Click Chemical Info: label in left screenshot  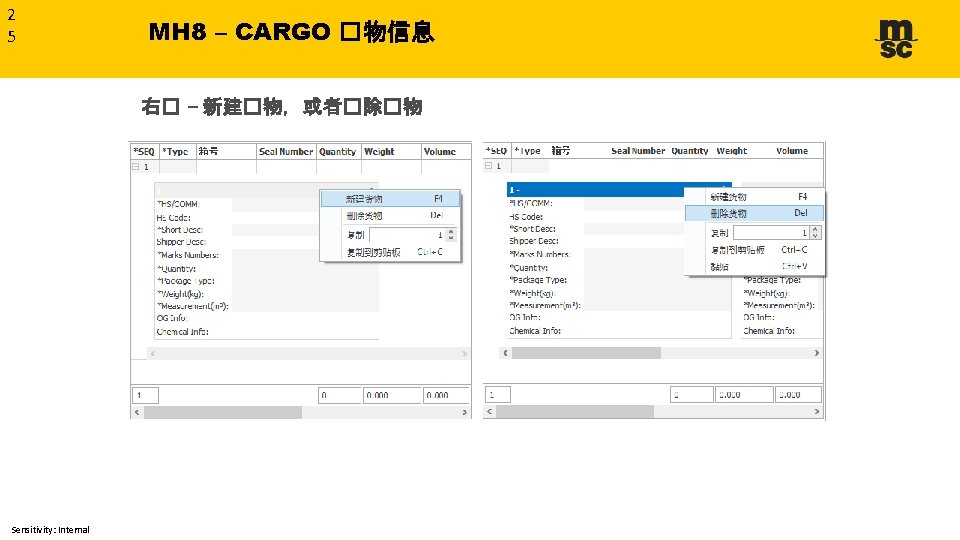[x=182, y=332]
